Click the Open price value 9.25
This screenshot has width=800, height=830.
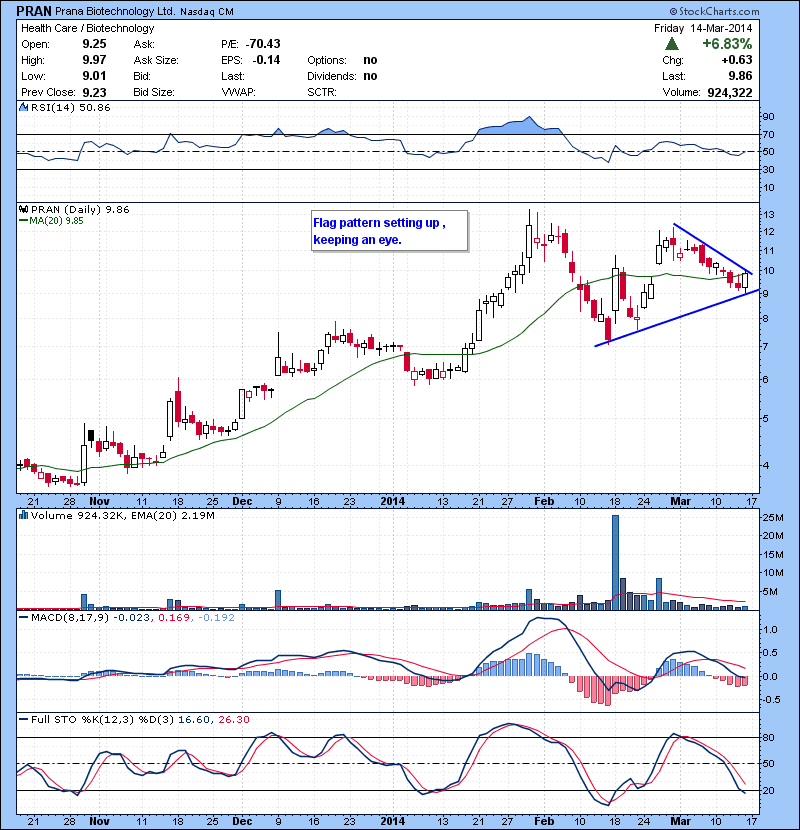tap(94, 44)
